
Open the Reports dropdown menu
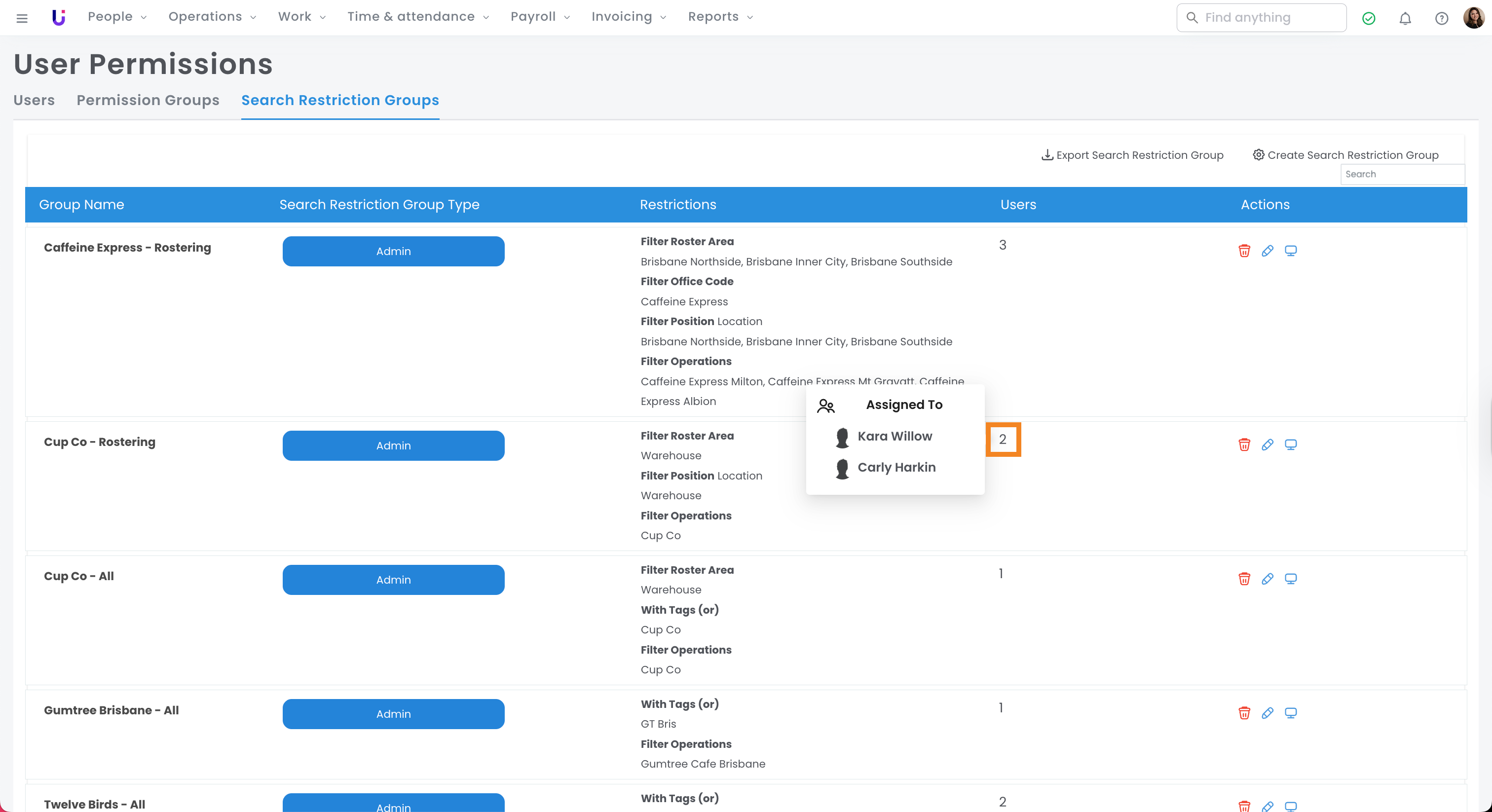(x=720, y=17)
